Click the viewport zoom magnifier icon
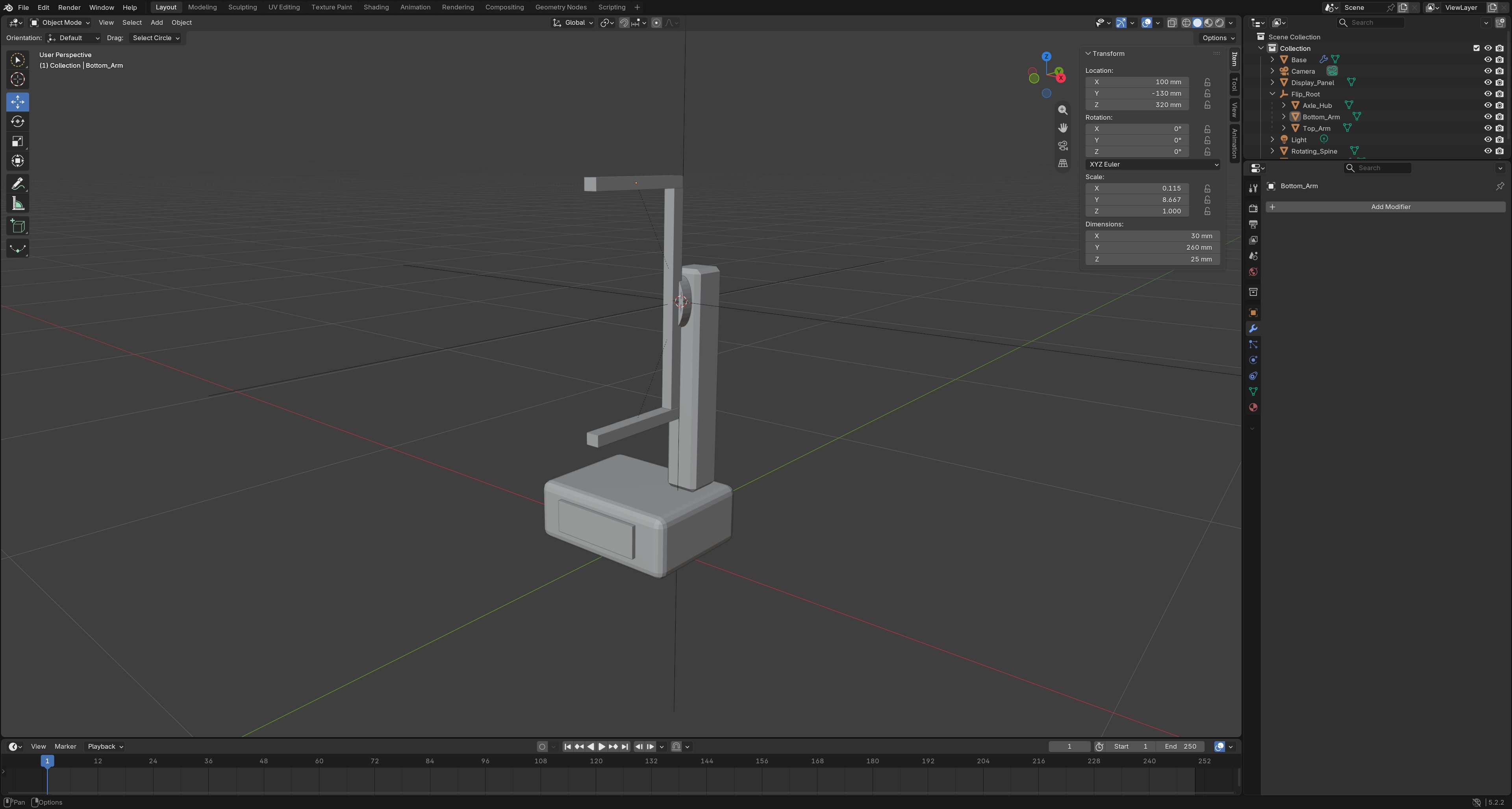 pos(1062,110)
